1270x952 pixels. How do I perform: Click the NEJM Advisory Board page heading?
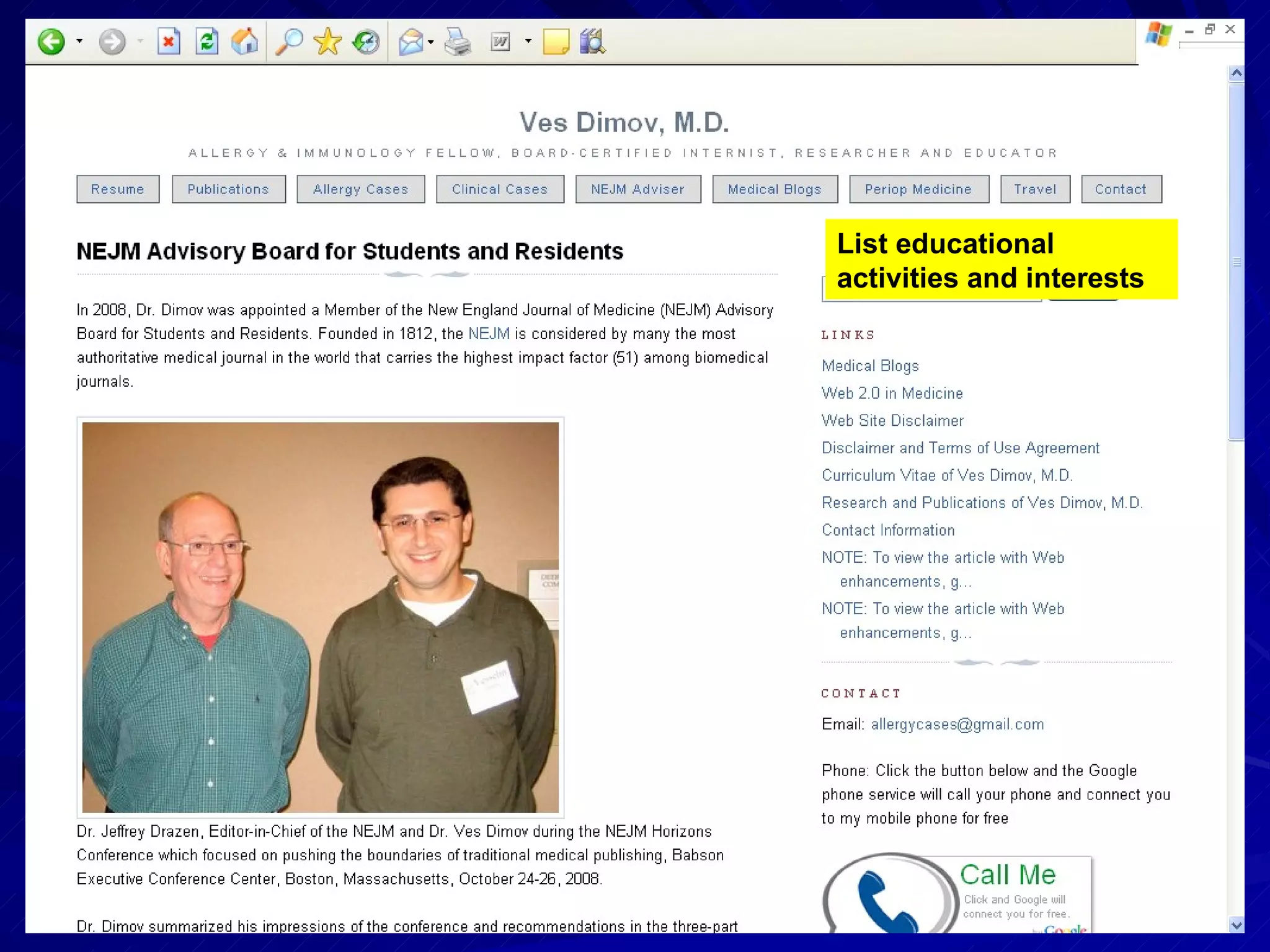tap(350, 251)
